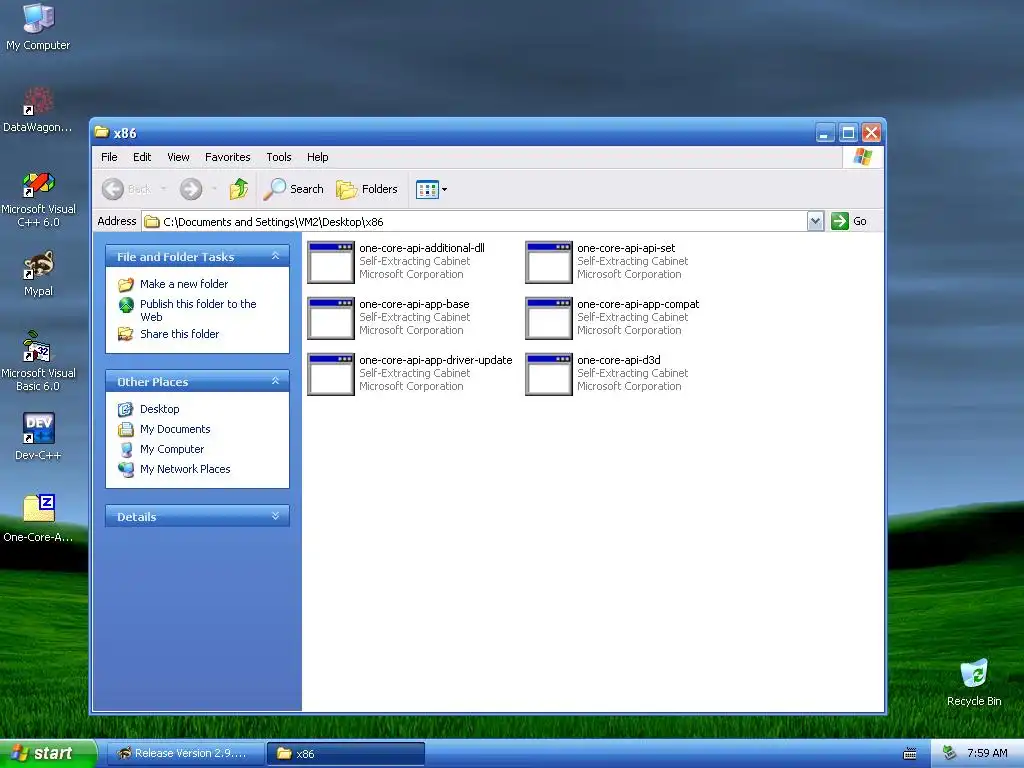Click the Back navigation button
Viewport: 1024px width, 768px height.
click(x=127, y=189)
